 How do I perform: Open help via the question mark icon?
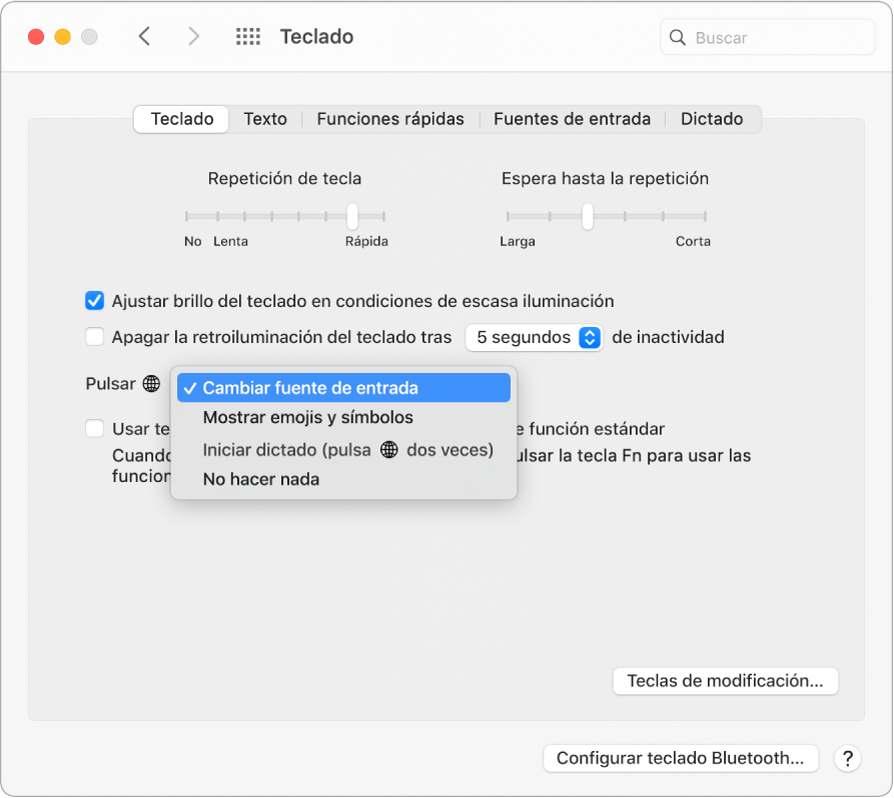(x=848, y=758)
